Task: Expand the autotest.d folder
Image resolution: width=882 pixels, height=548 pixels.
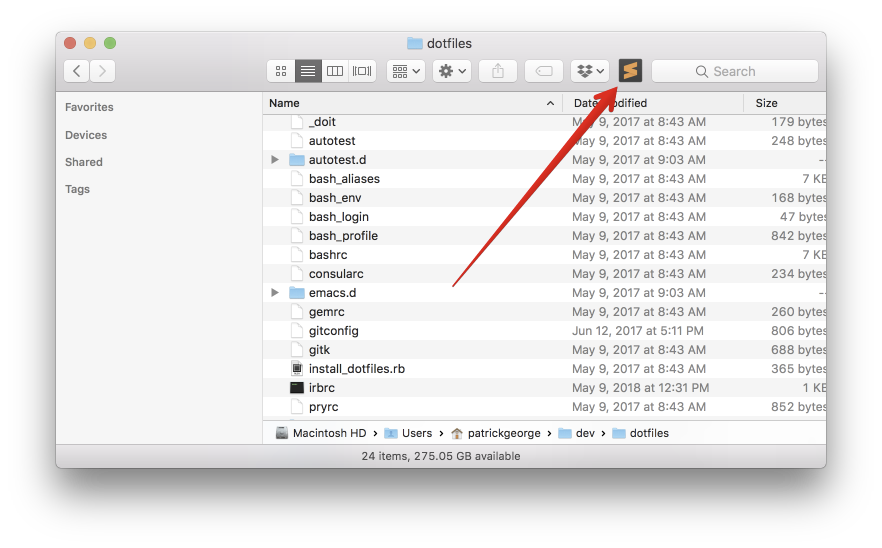Action: tap(275, 160)
